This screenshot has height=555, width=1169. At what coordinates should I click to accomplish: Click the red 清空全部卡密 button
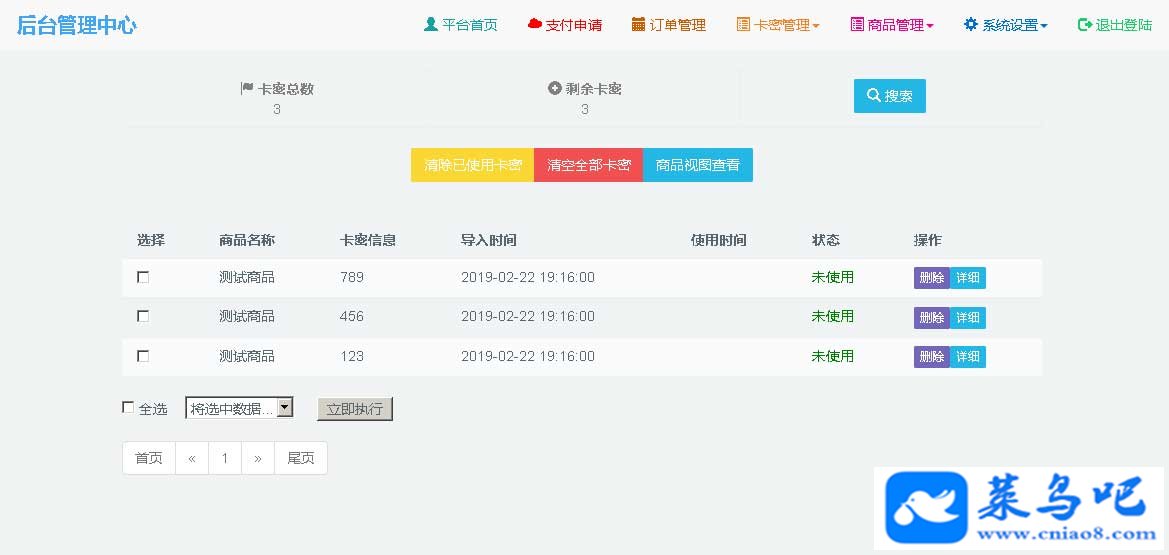click(589, 165)
